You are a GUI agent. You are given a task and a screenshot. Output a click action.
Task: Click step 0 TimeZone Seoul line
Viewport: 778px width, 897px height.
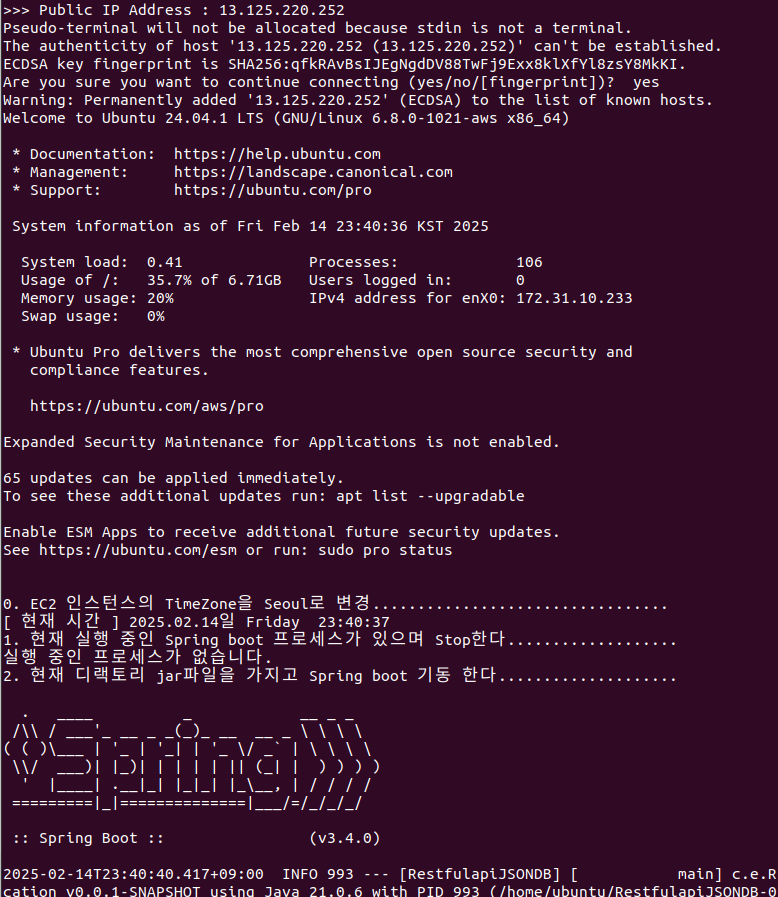point(335,604)
